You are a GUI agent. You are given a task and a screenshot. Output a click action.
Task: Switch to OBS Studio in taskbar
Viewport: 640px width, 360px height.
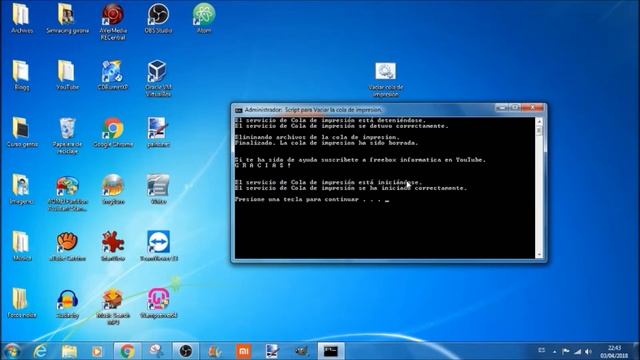click(x=185, y=351)
